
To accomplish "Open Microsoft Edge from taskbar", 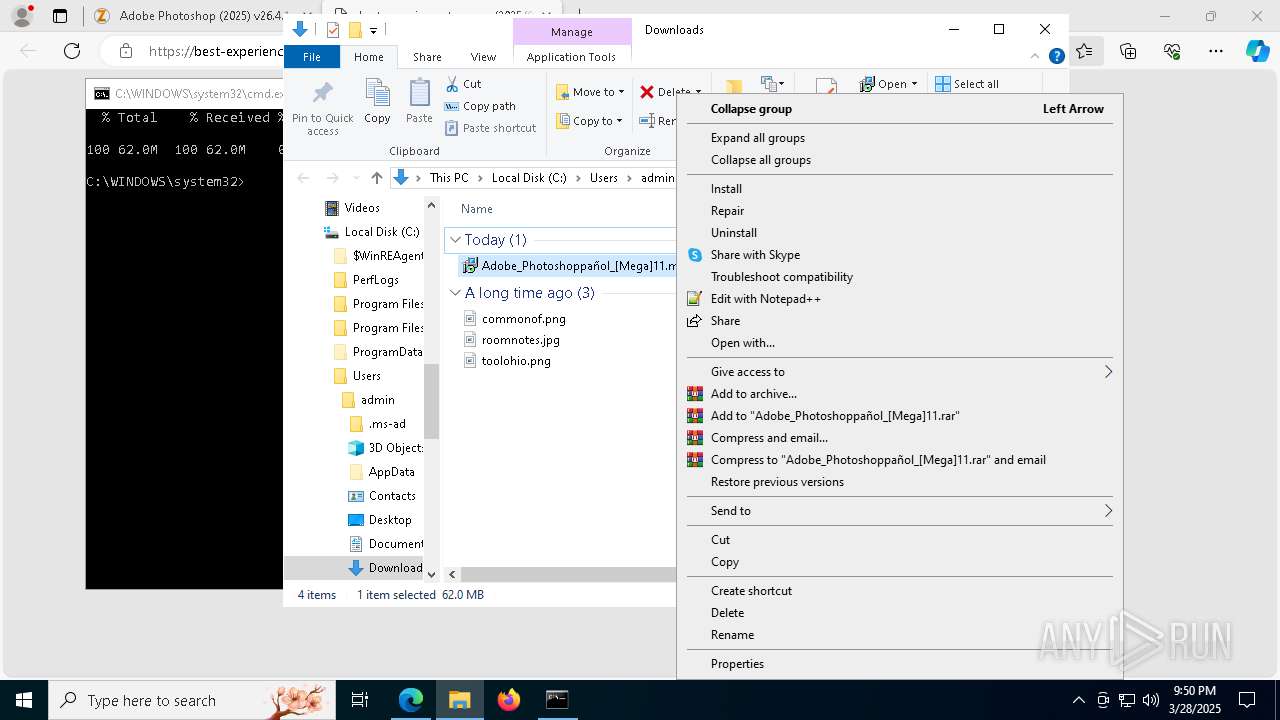I will tap(411, 700).
